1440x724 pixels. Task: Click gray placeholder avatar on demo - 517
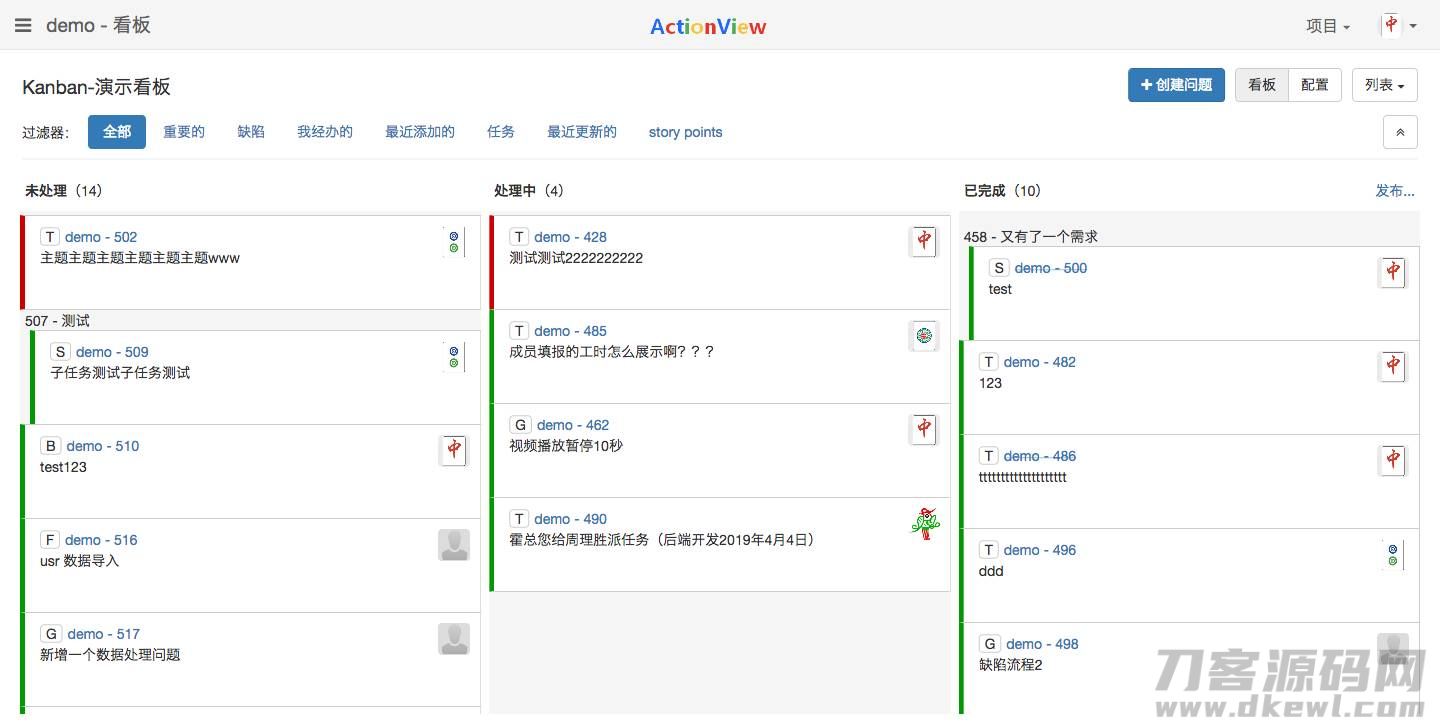[x=454, y=639]
